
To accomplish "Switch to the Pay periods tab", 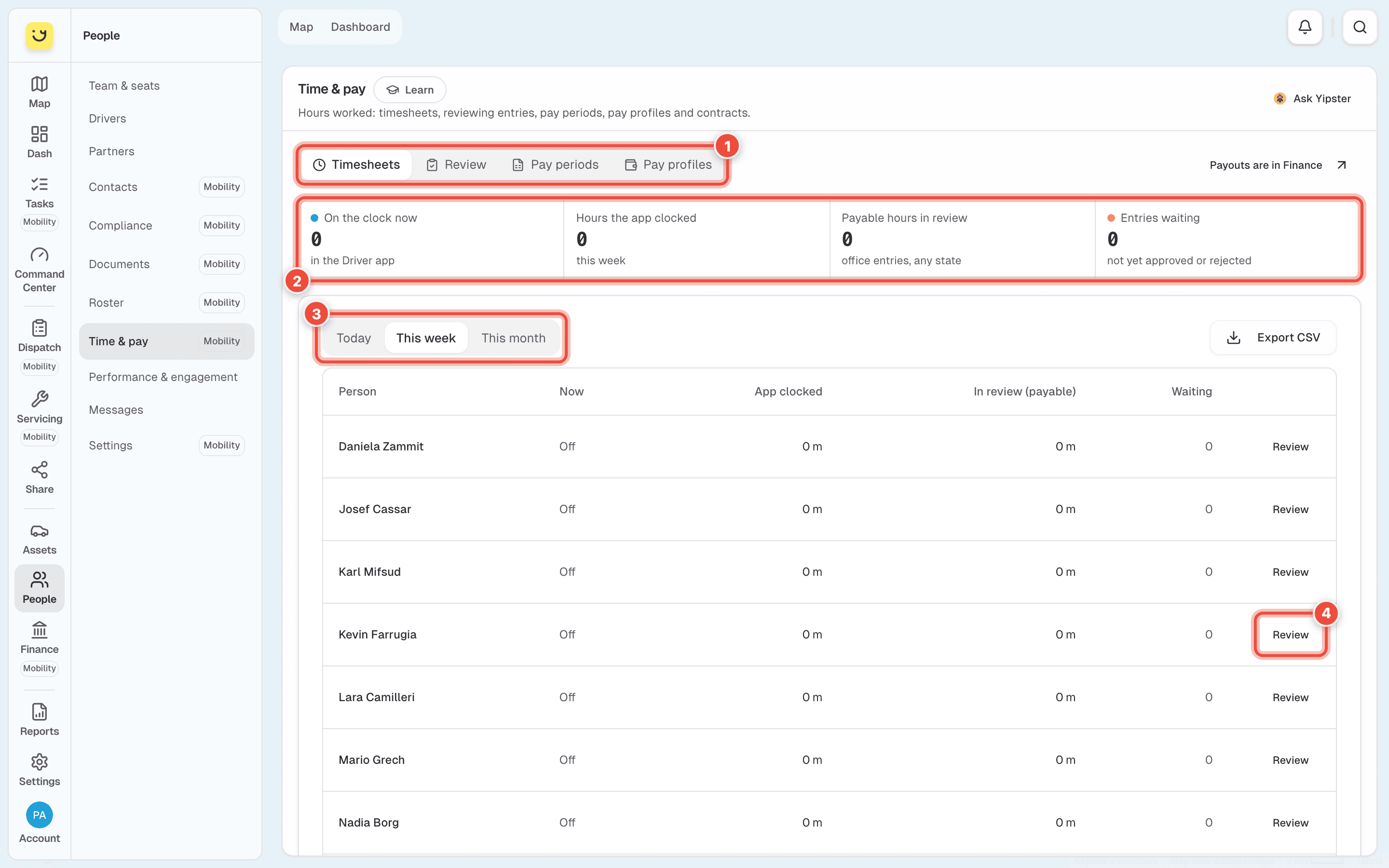I will tap(555, 165).
